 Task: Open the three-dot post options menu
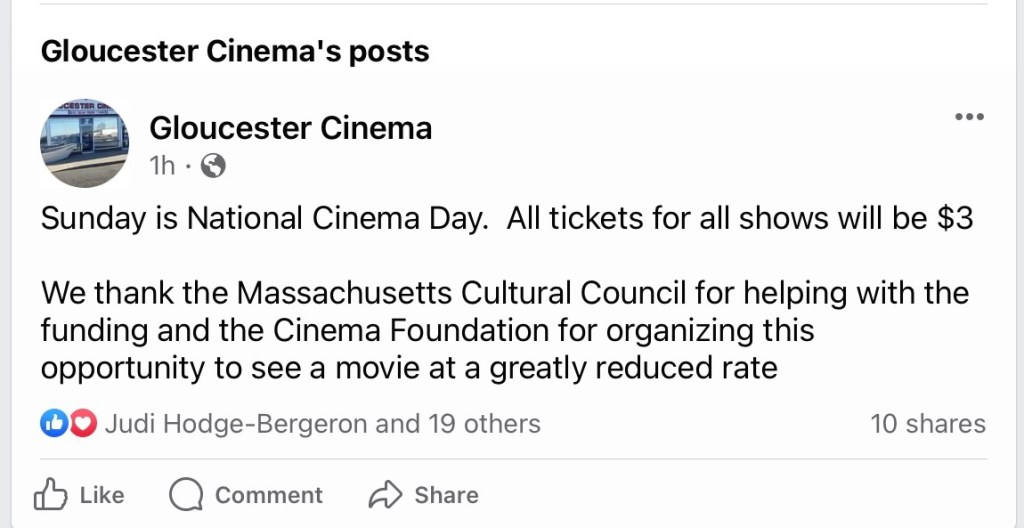pos(969,117)
